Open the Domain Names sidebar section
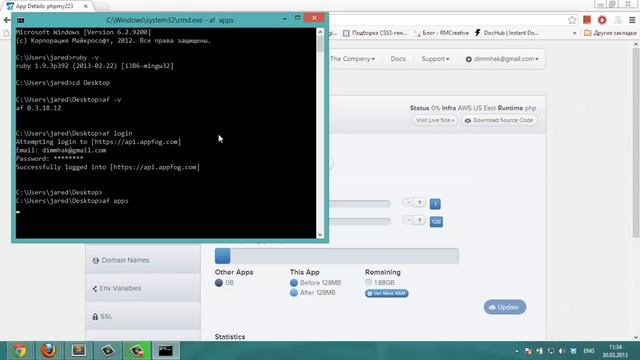 pyautogui.click(x=143, y=260)
